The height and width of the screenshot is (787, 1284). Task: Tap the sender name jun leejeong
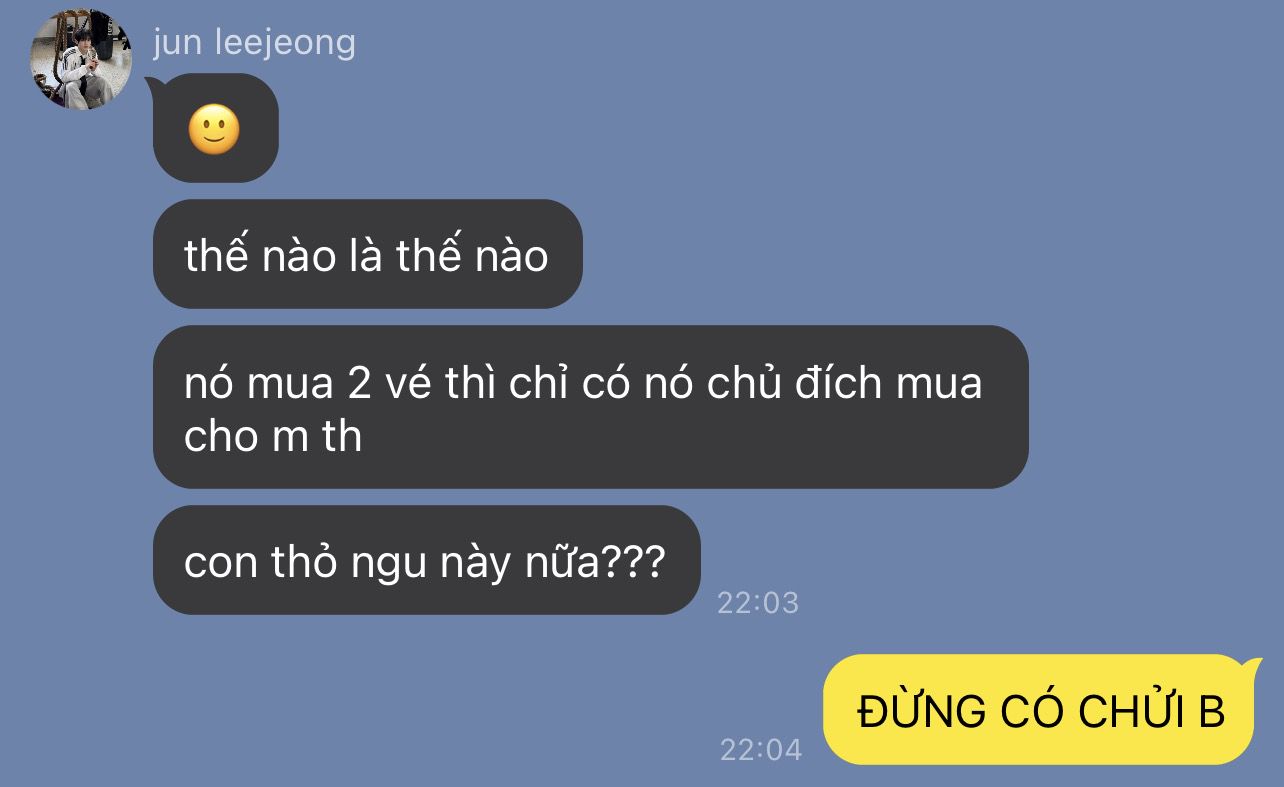click(254, 43)
